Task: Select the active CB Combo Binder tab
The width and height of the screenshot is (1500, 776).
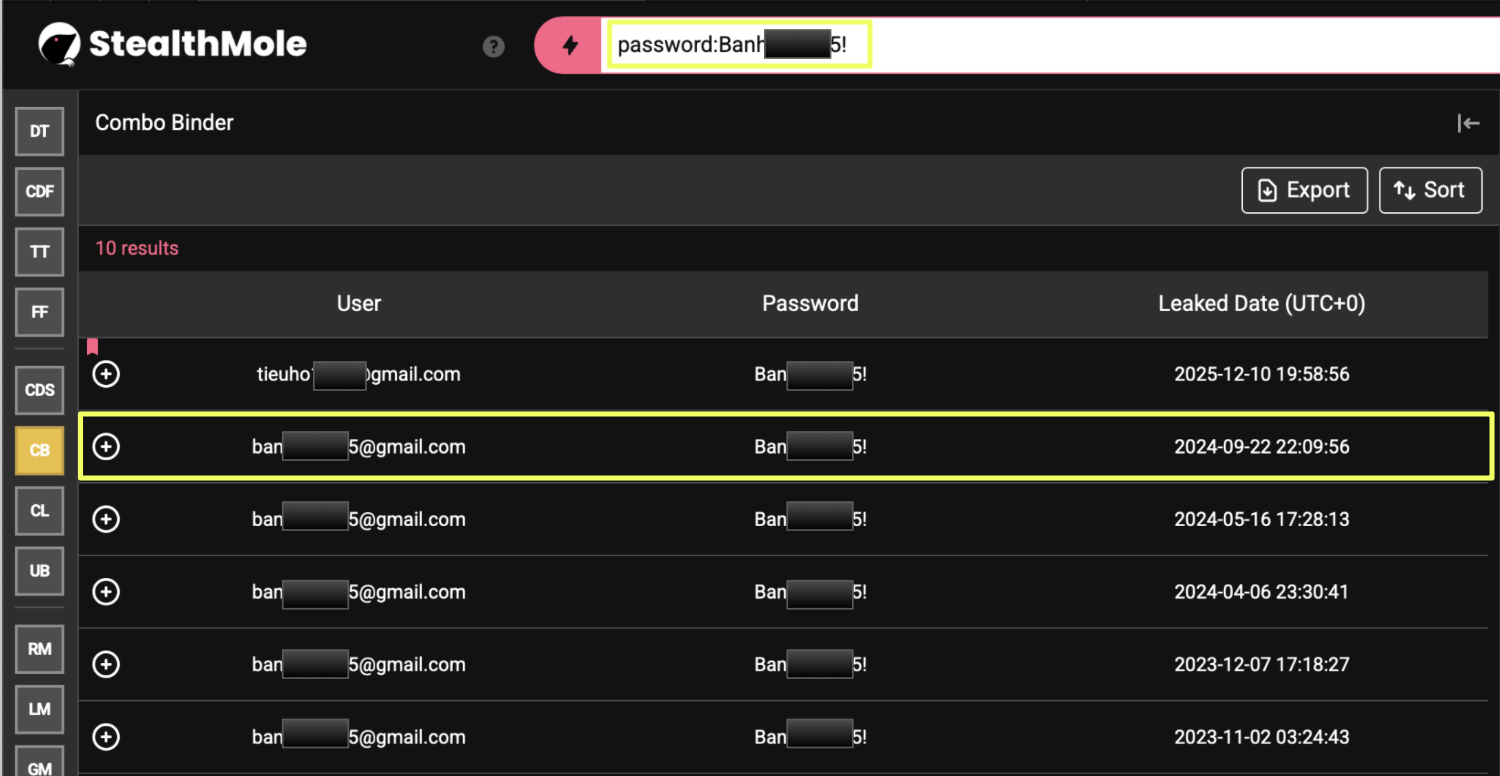Action: (x=40, y=450)
